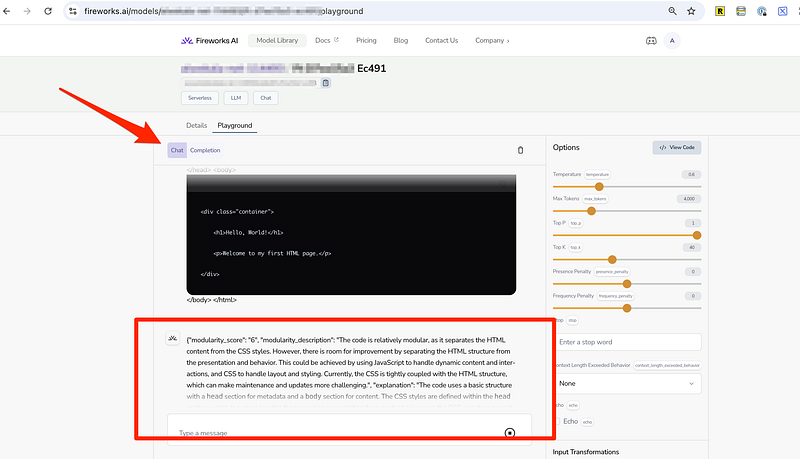Bookmark this page with the star icon
The image size is (800, 459).
click(x=691, y=11)
